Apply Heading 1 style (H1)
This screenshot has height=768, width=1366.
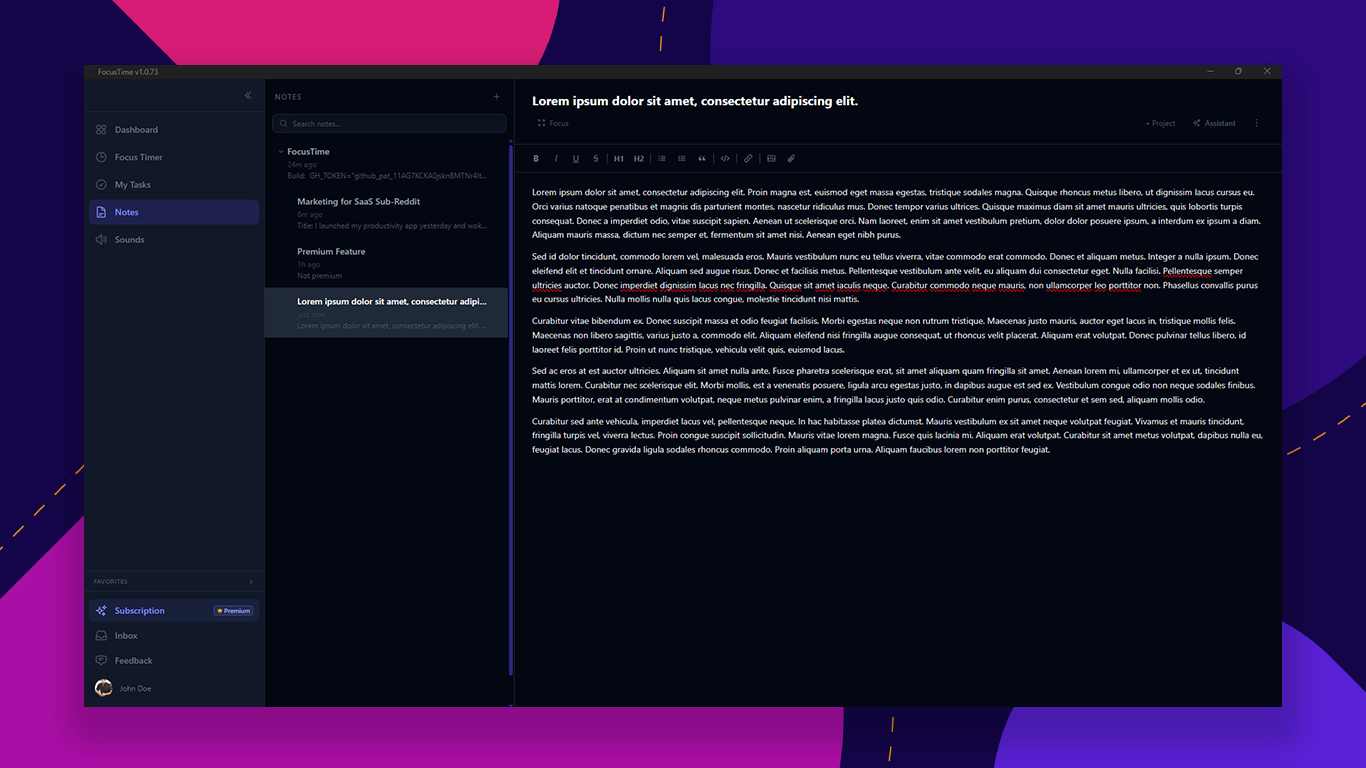pyautogui.click(x=619, y=159)
